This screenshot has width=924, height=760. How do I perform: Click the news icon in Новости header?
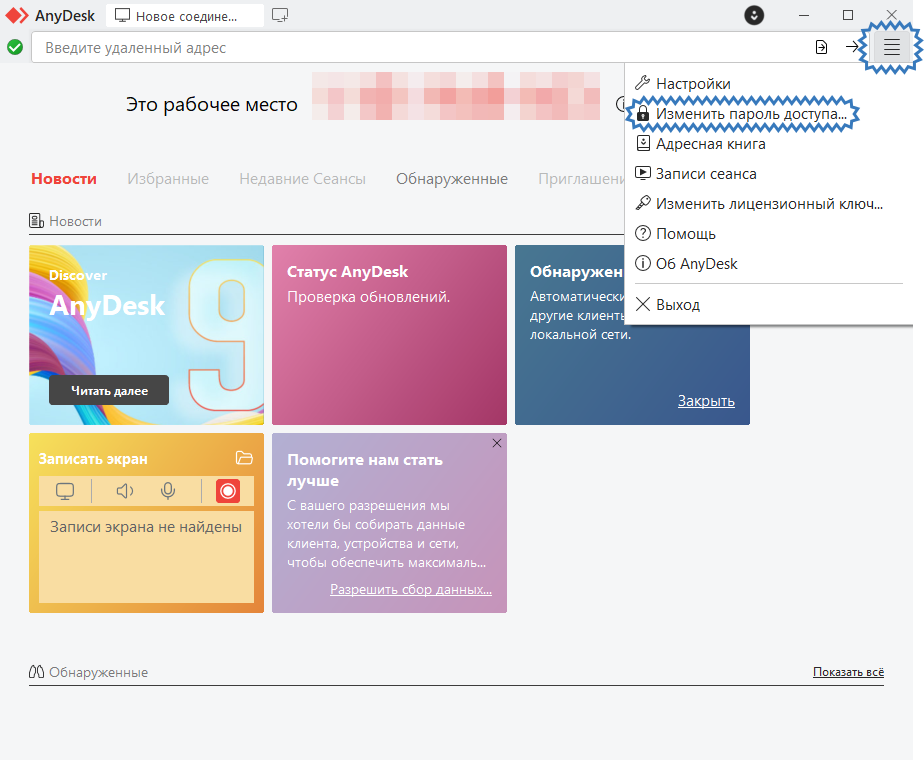(37, 221)
